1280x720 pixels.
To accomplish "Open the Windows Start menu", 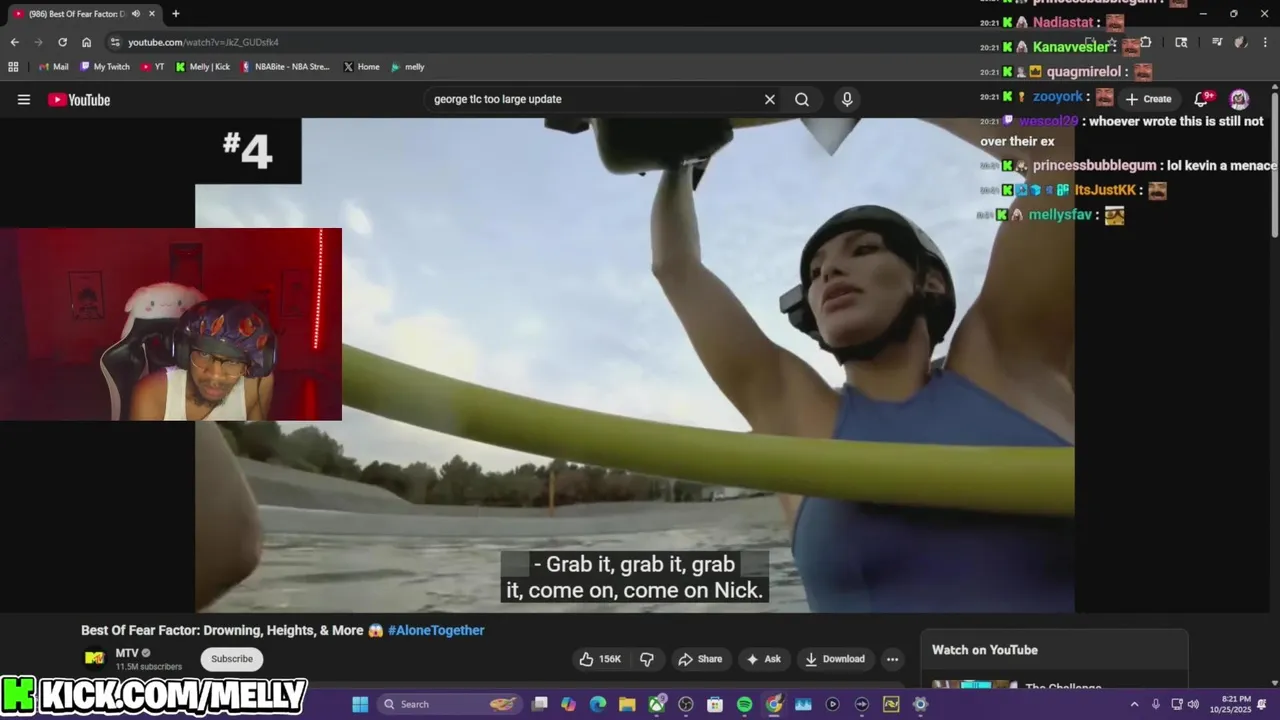I will click(x=360, y=704).
